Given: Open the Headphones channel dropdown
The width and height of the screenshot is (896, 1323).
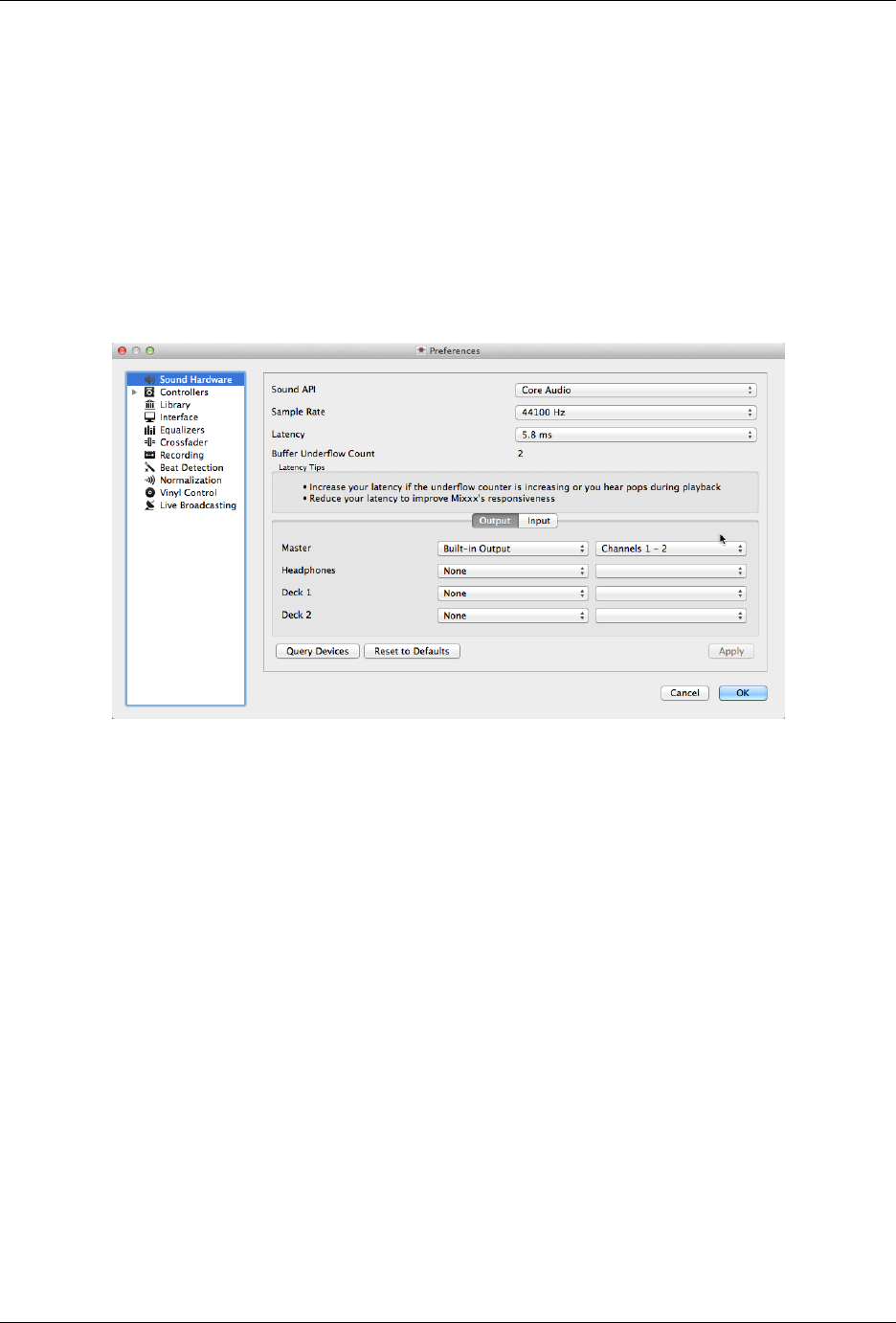Looking at the screenshot, I should coord(670,571).
